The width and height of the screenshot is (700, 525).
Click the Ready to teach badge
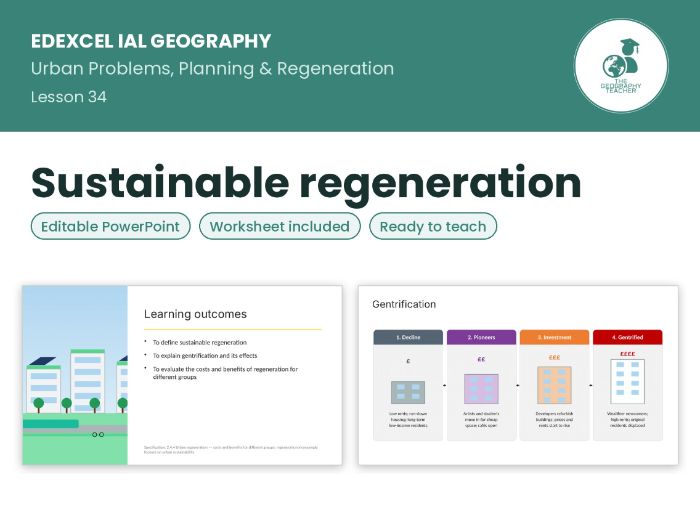(433, 226)
